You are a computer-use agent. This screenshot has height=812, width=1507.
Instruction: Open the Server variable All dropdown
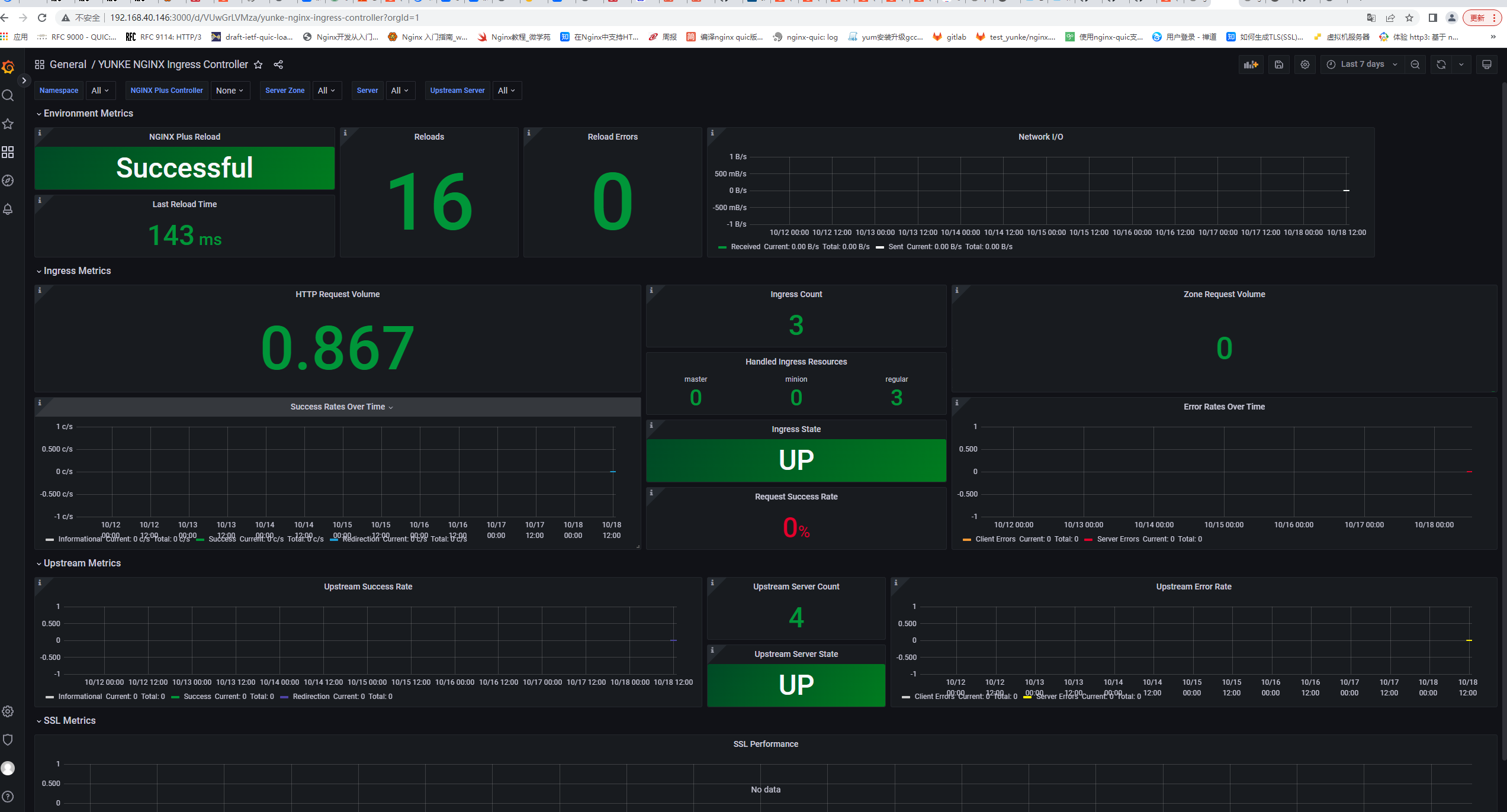point(400,91)
